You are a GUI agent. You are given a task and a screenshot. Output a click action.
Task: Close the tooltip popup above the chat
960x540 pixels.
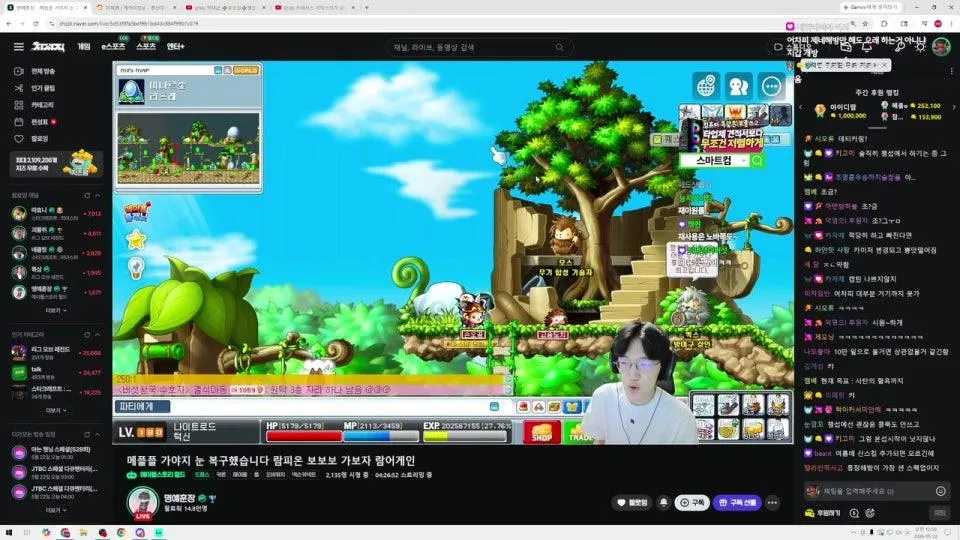(x=883, y=64)
